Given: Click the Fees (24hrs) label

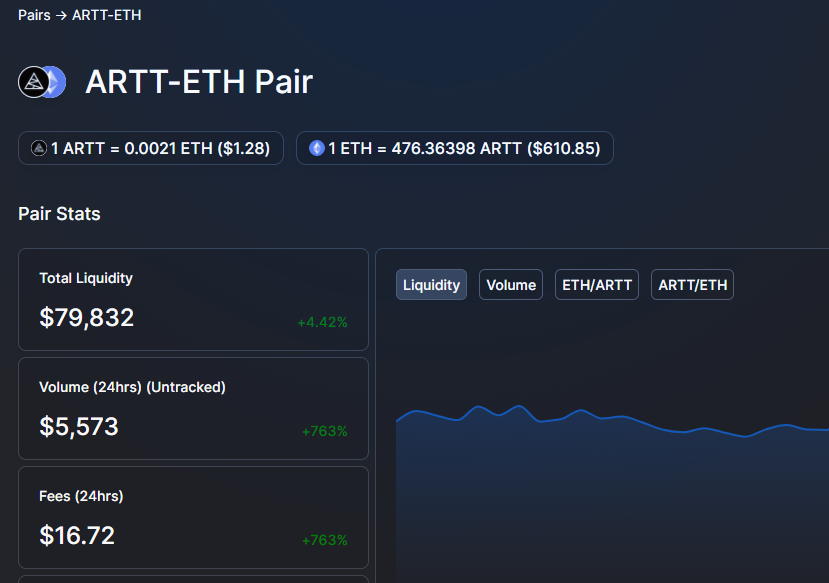Looking at the screenshot, I should [81, 496].
